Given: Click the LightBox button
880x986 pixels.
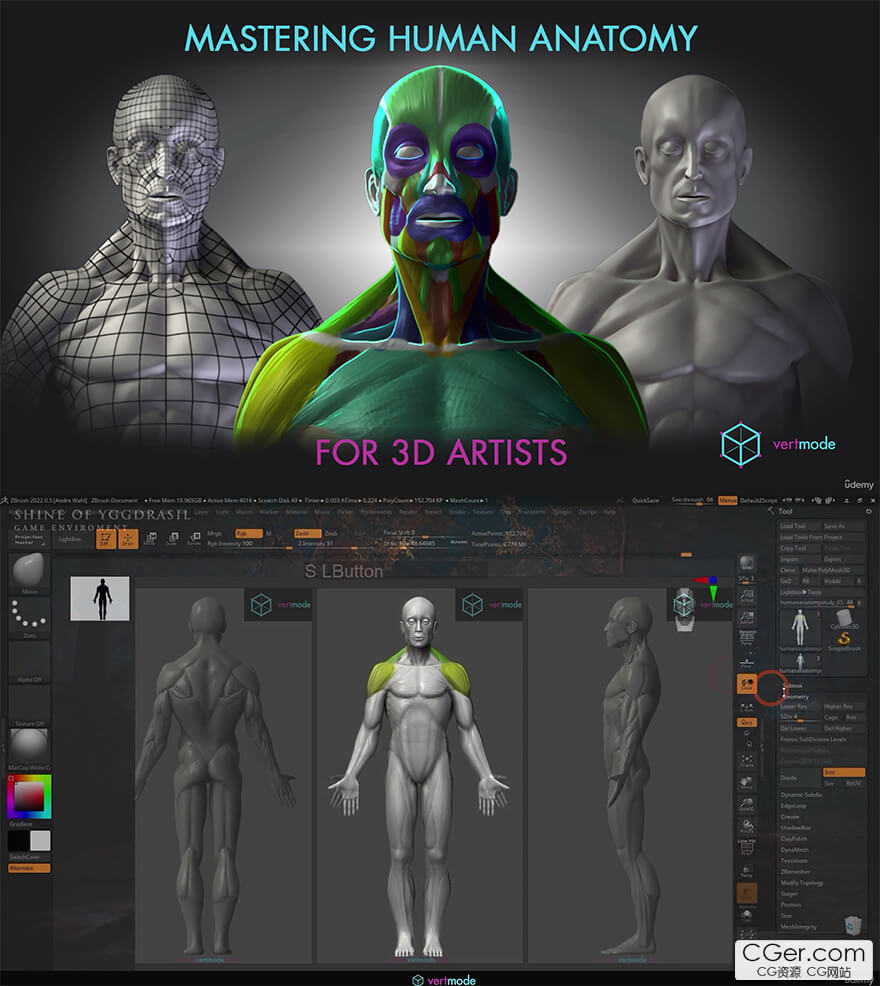Looking at the screenshot, I should 70,540.
